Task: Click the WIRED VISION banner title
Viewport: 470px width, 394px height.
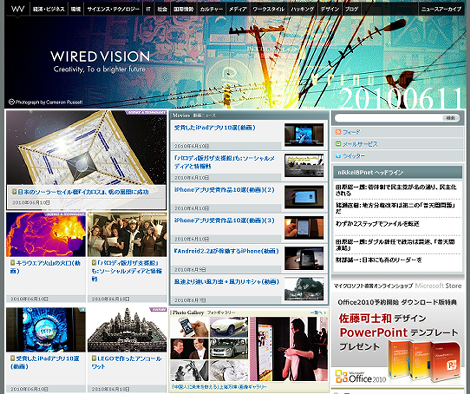Action: (100, 56)
